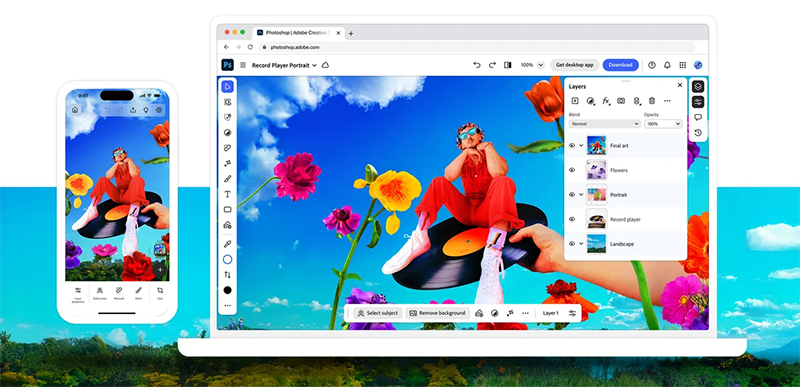Open the fx layer effects menu
This screenshot has height=387, width=800.
(x=606, y=101)
